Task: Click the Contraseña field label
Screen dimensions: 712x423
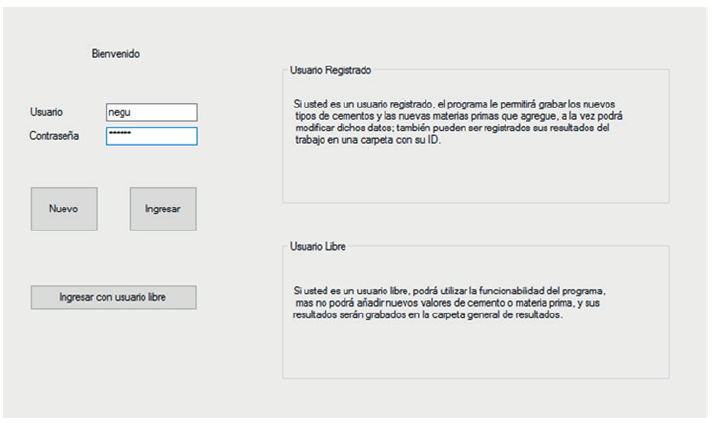Action: pyautogui.click(x=55, y=135)
